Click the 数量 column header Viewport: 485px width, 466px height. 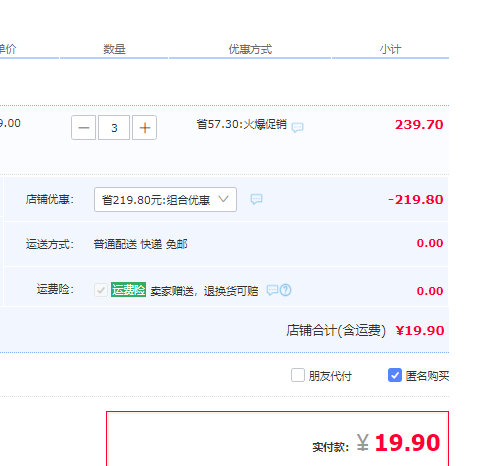[114, 49]
